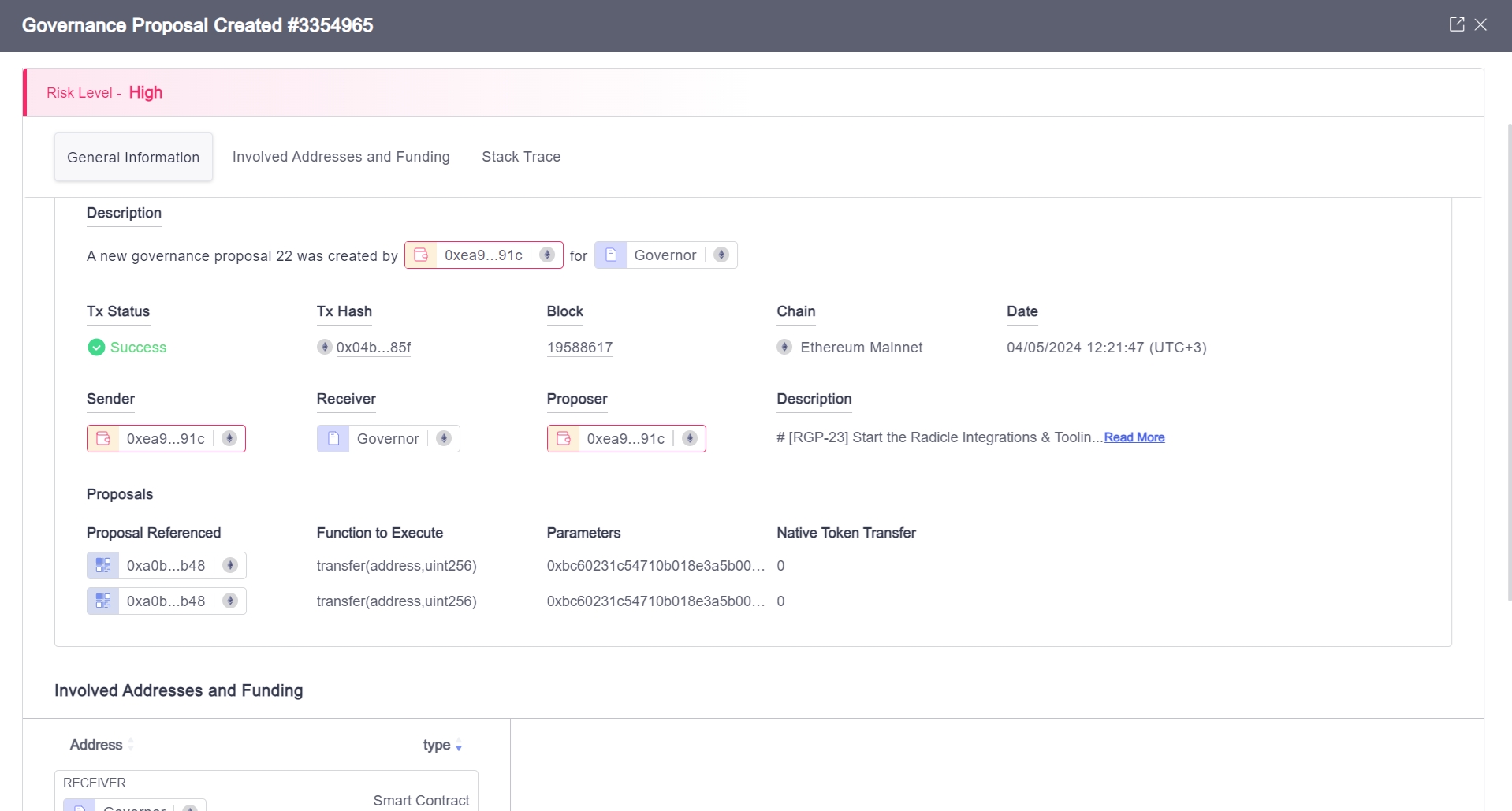The width and height of the screenshot is (1512, 811).
Task: Open transaction hash 0x04b...85f link
Action: pos(373,348)
